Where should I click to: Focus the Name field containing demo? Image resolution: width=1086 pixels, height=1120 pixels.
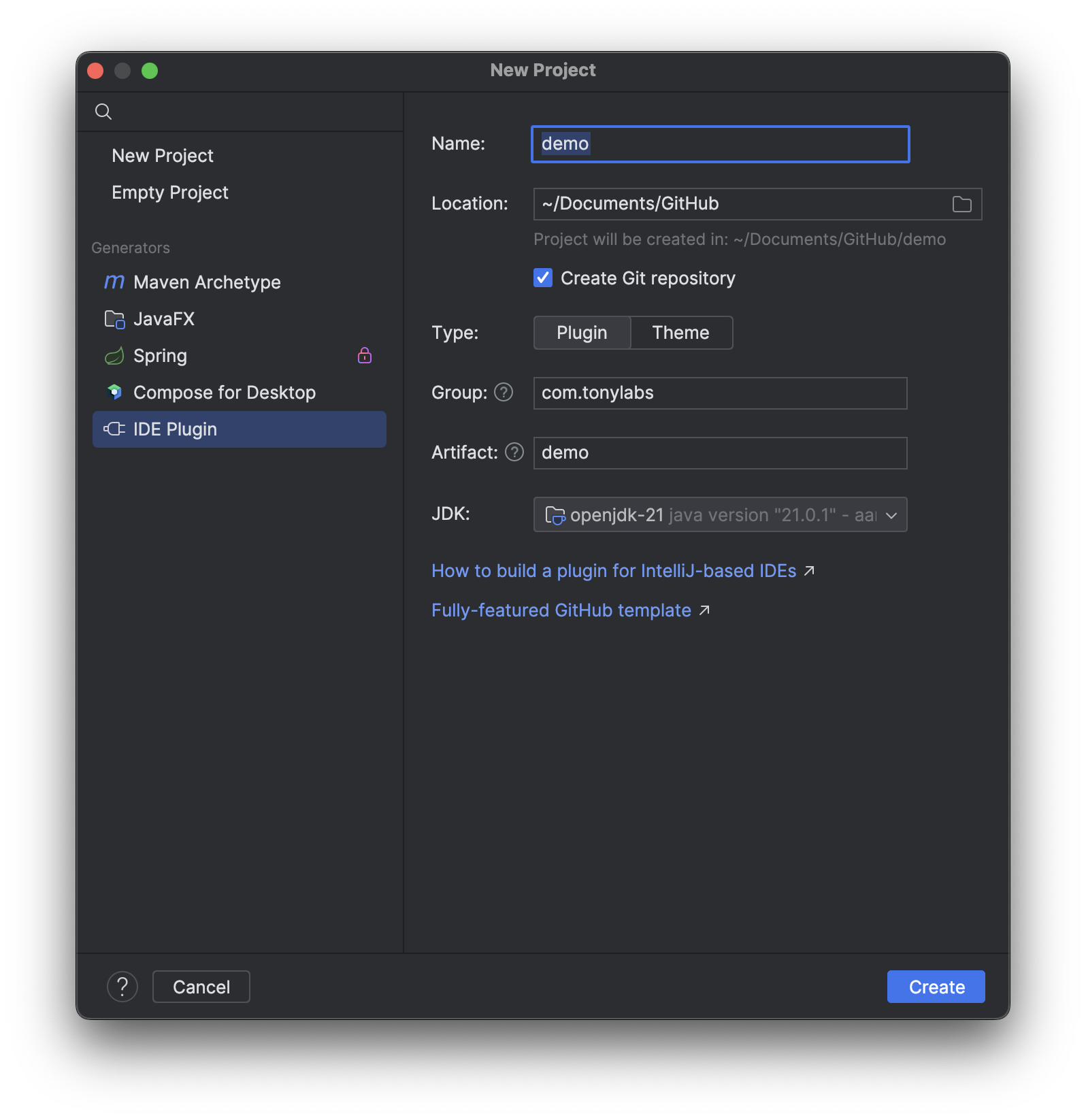[720, 144]
